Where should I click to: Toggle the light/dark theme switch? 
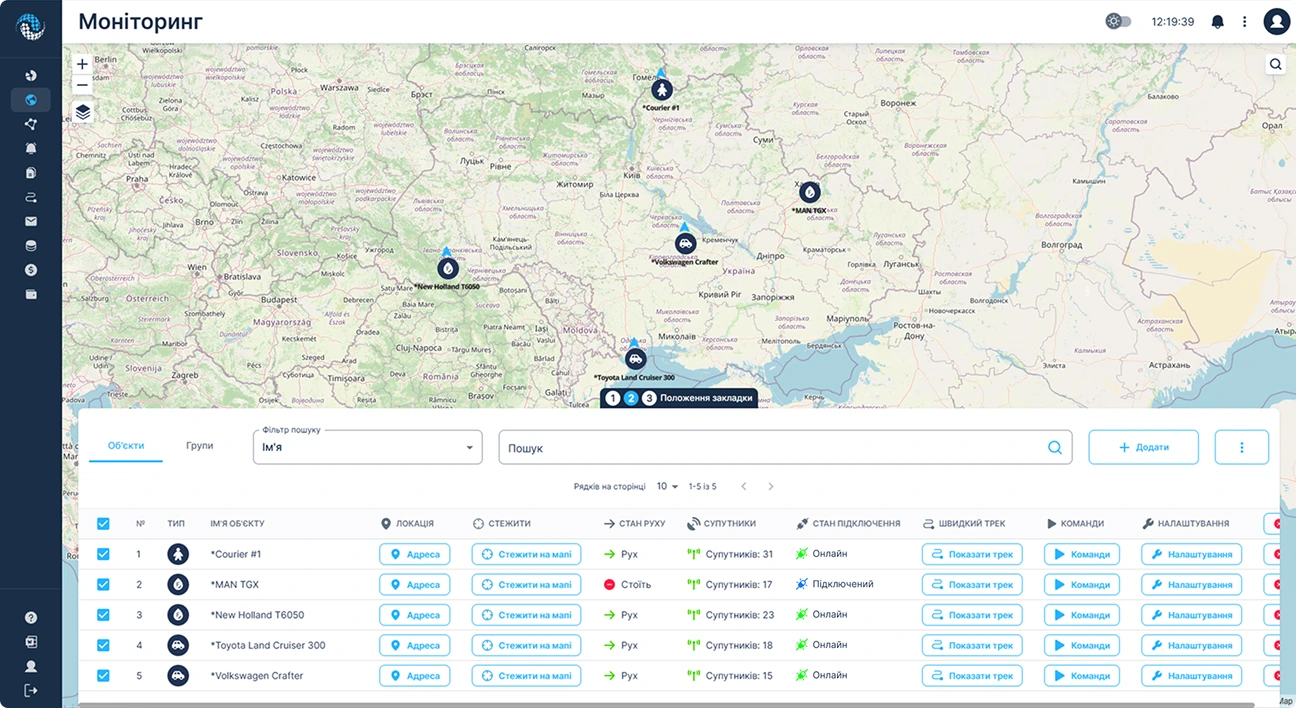(x=1118, y=21)
